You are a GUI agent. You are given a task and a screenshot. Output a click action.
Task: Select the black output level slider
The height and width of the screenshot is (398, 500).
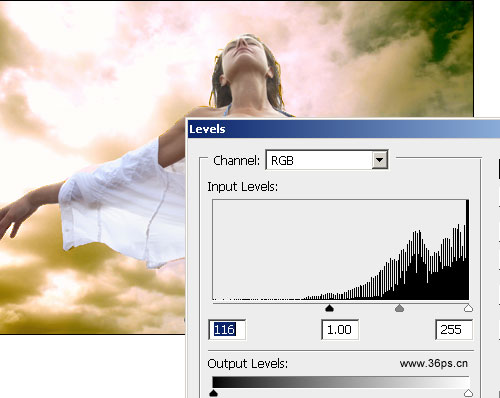[x=213, y=393]
